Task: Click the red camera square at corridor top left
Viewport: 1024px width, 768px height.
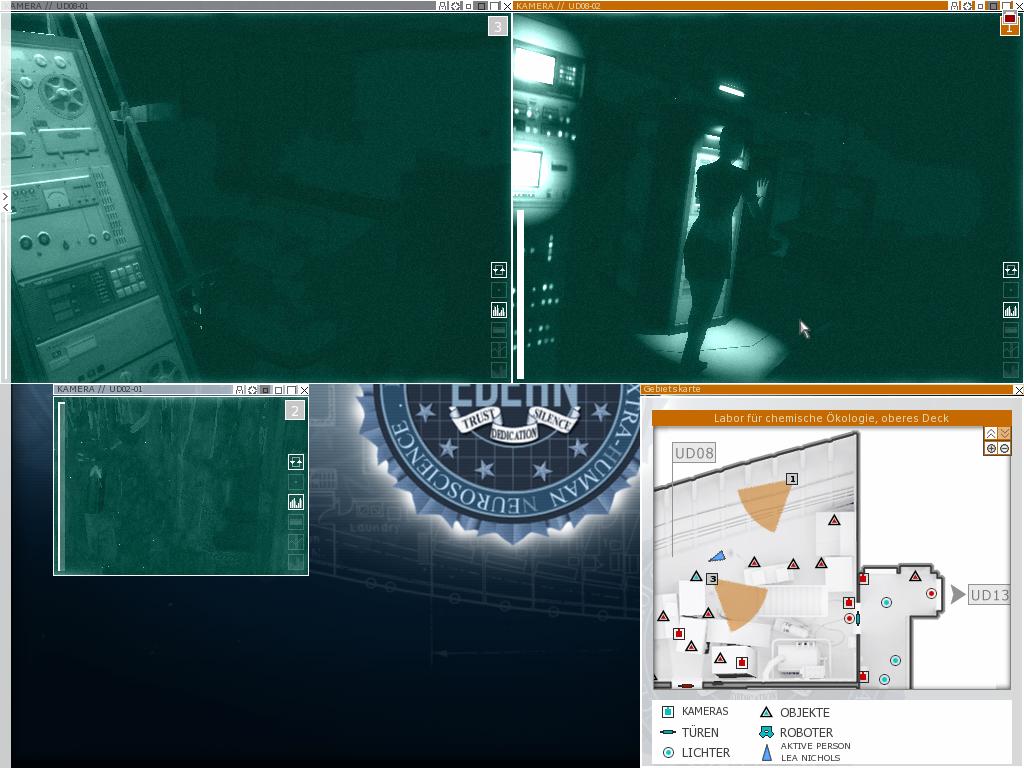Action: [x=863, y=579]
